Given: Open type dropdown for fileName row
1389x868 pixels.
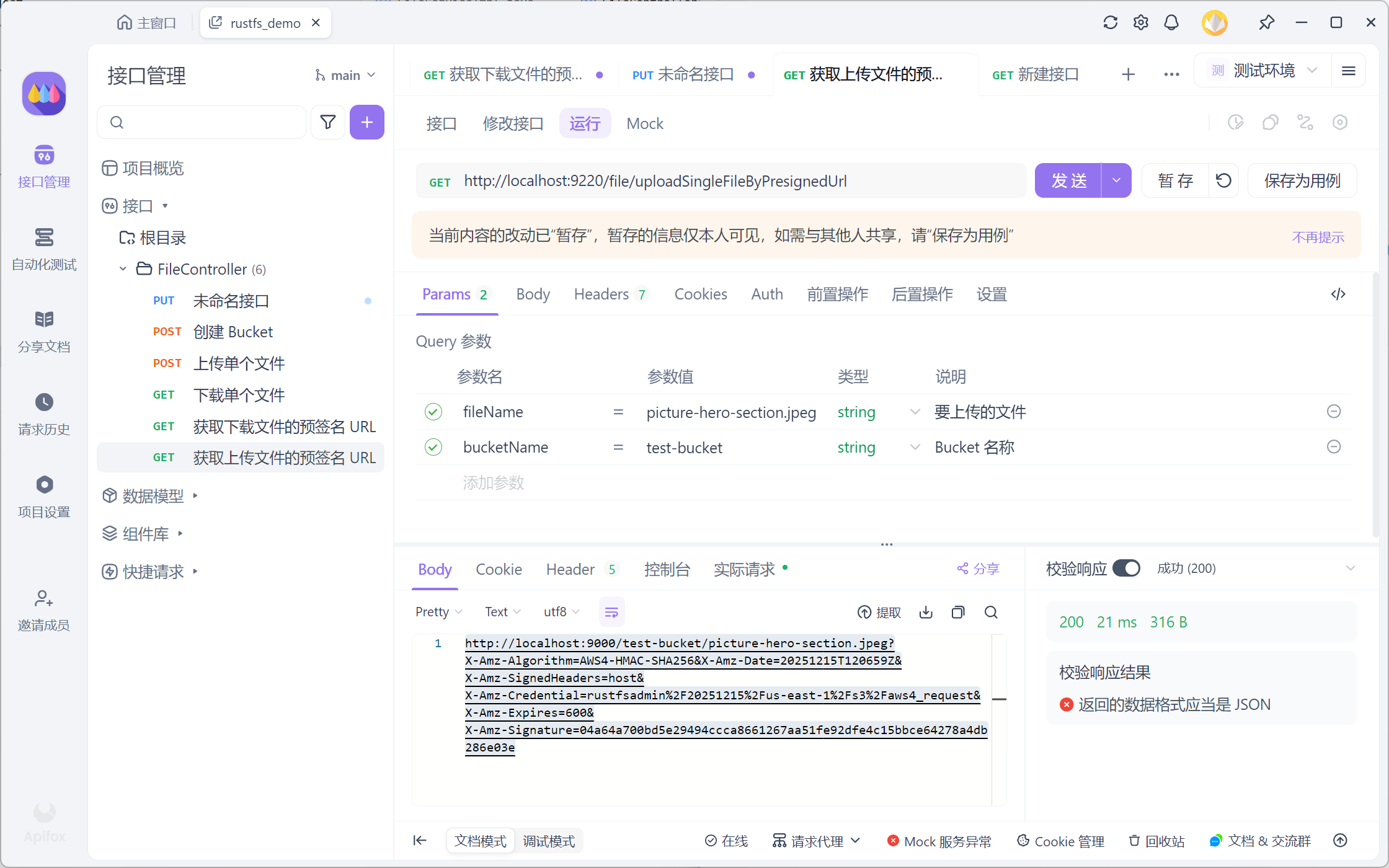Looking at the screenshot, I should point(914,412).
